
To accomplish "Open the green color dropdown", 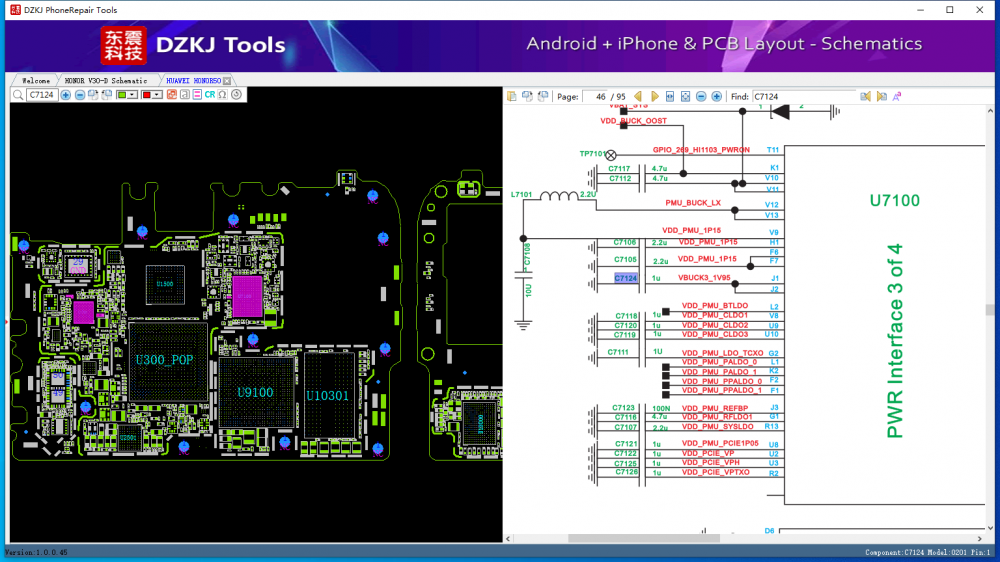I will point(132,95).
